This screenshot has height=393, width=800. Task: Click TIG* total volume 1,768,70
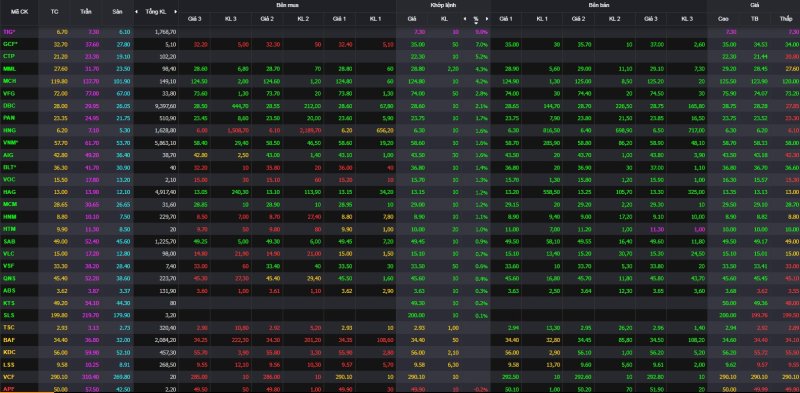[167, 32]
